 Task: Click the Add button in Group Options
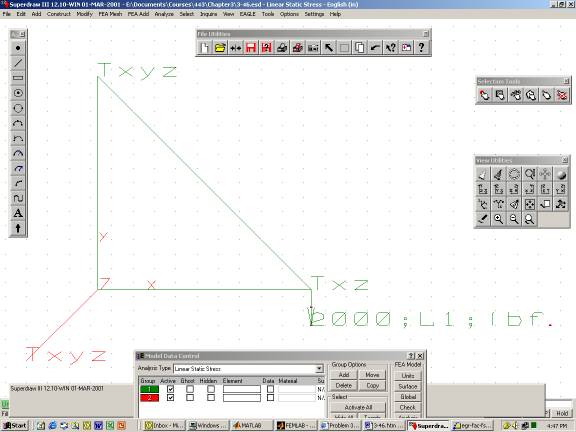coord(344,375)
